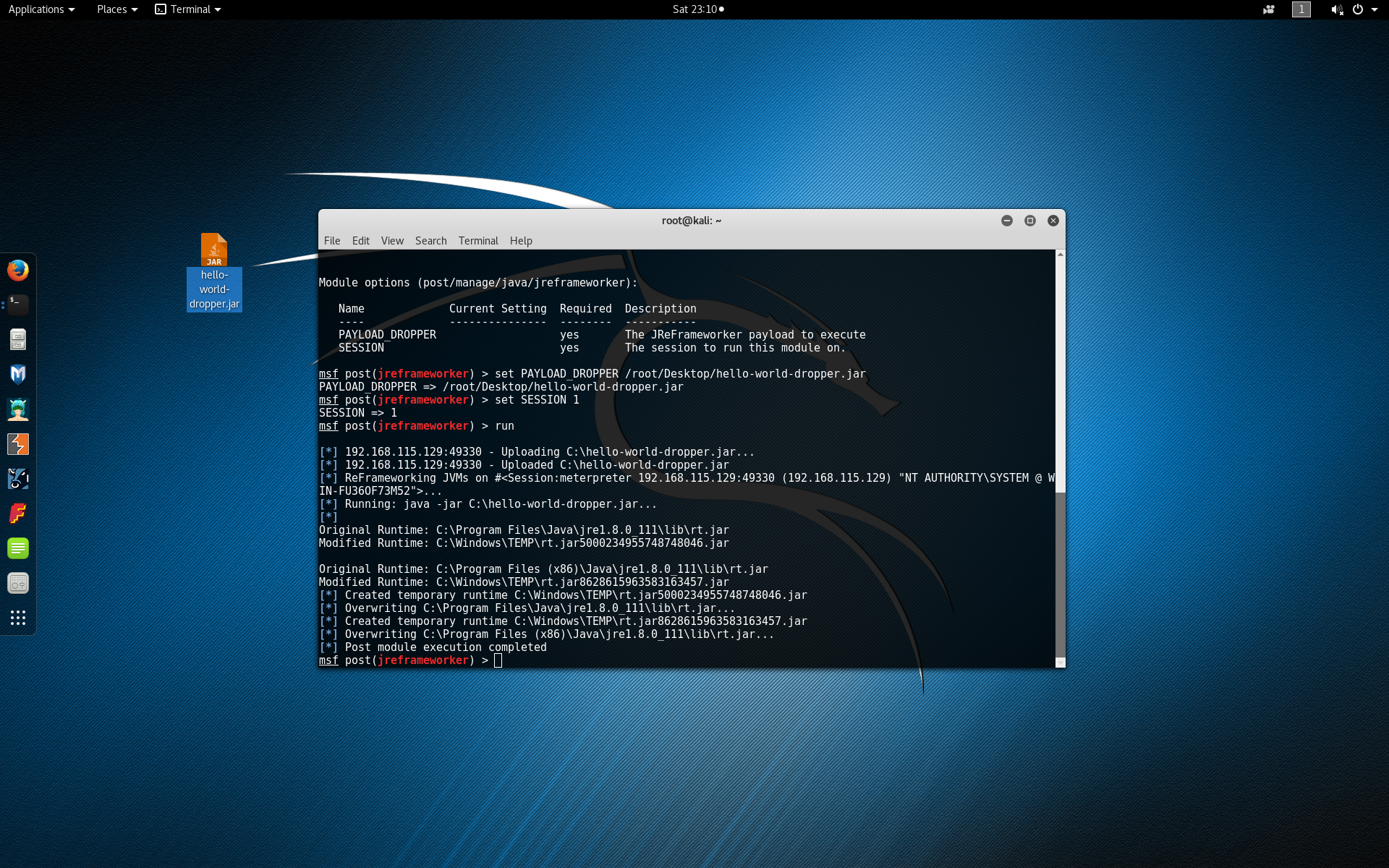Viewport: 1389px width, 868px height.
Task: Launch Firefox from the dock
Action: click(x=18, y=270)
